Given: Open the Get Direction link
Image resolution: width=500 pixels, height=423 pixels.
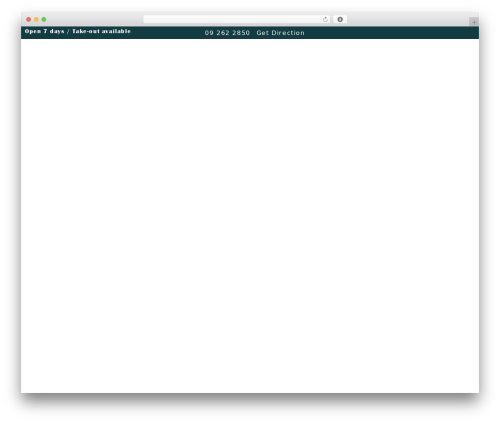Looking at the screenshot, I should (280, 33).
